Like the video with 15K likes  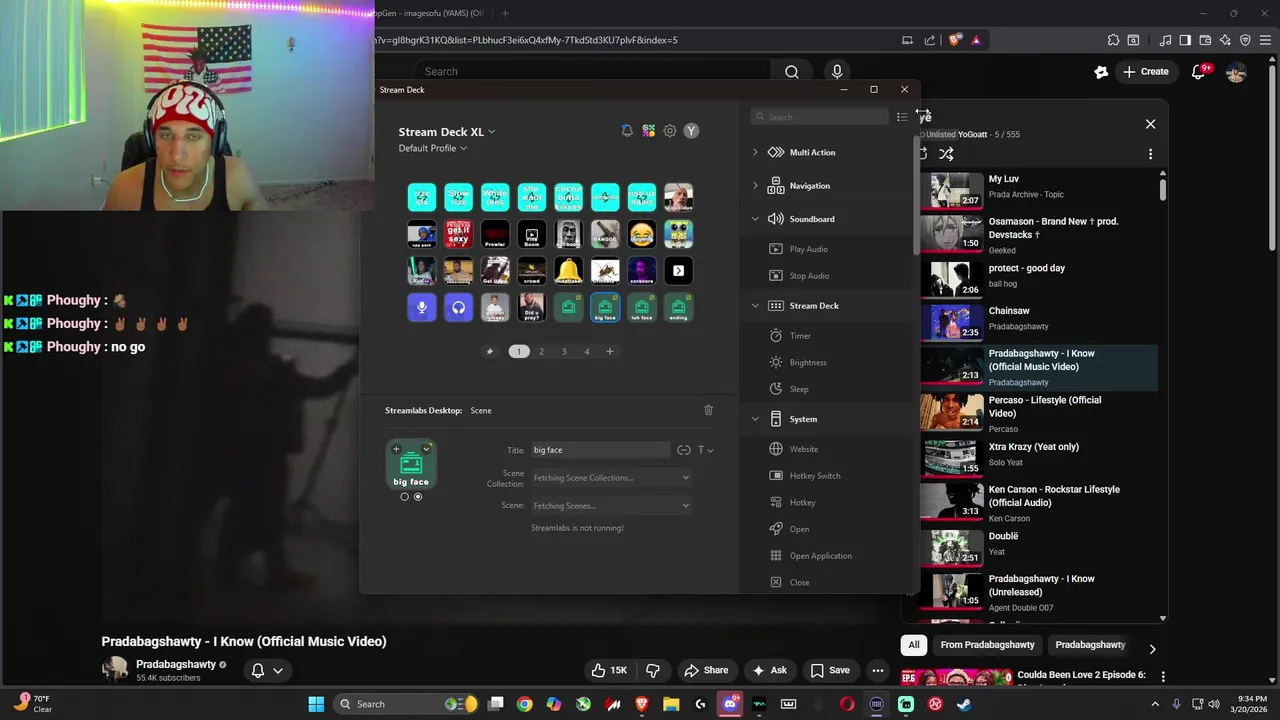608,670
